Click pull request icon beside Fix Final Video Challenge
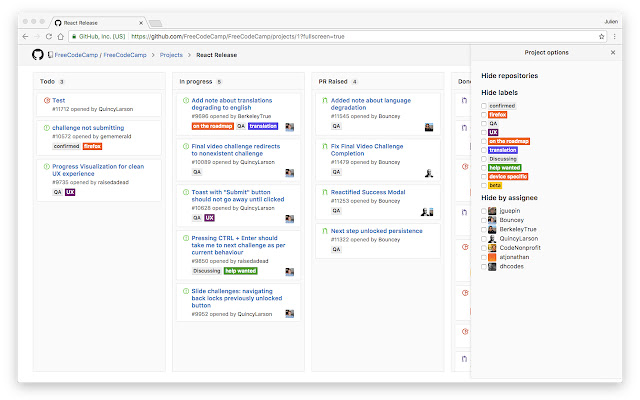Image resolution: width=640 pixels, height=400 pixels. coord(325,146)
